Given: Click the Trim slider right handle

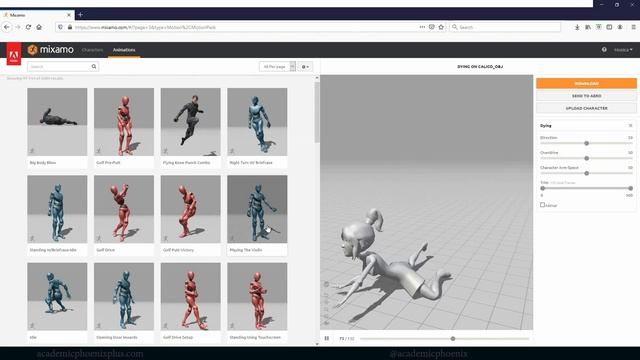Looking at the screenshot, I should 631,189.
